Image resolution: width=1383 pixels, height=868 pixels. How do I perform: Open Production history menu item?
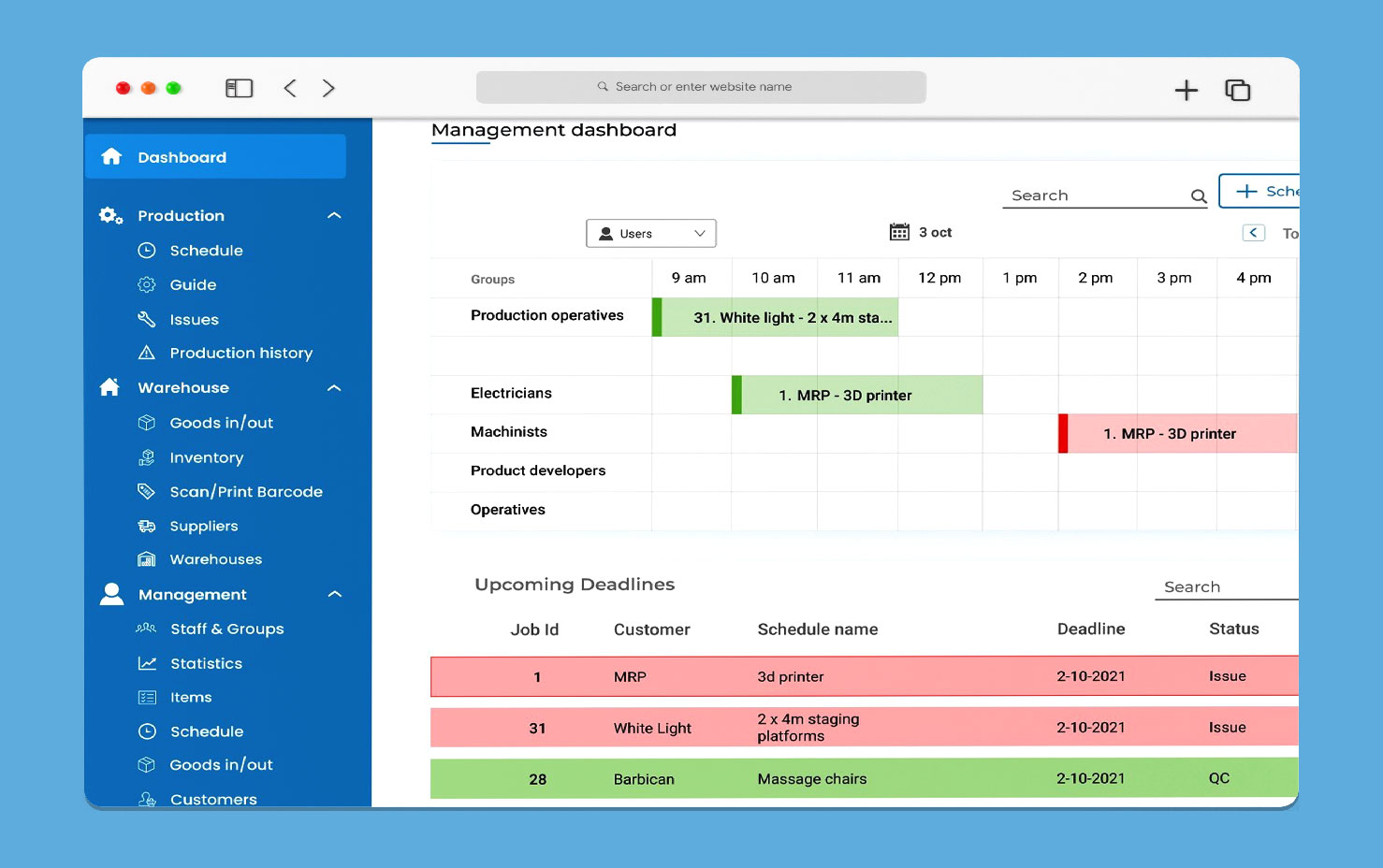coord(240,353)
